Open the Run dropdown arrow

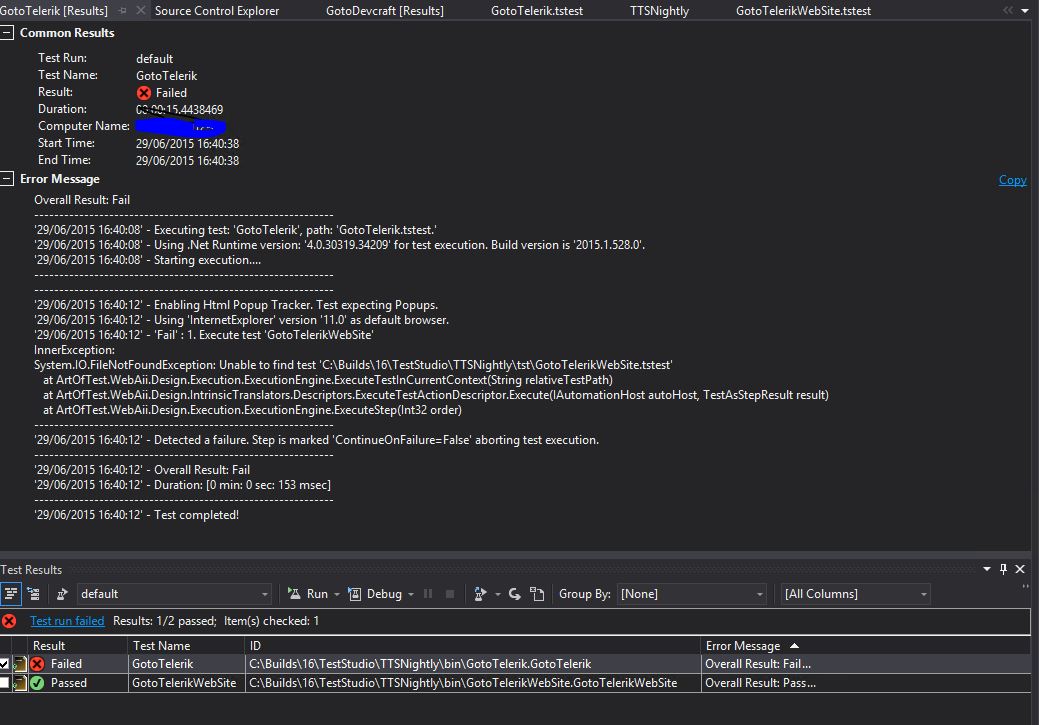337,594
